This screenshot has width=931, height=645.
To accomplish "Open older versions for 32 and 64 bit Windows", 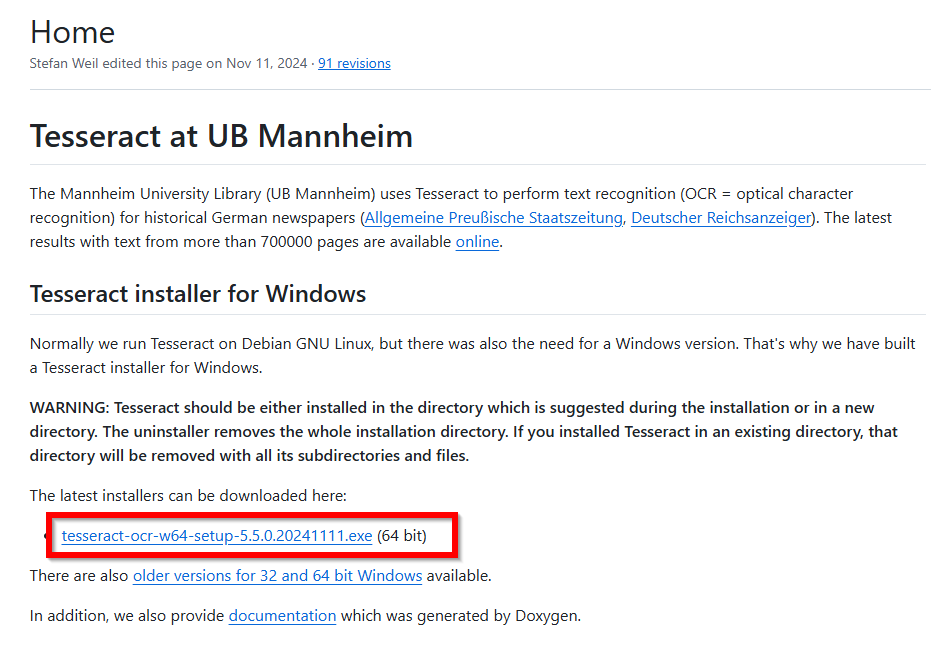I will (x=277, y=576).
